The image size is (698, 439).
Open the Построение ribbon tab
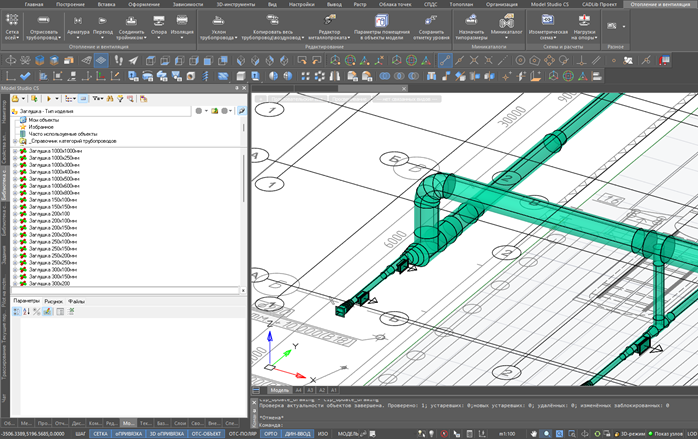click(70, 4)
